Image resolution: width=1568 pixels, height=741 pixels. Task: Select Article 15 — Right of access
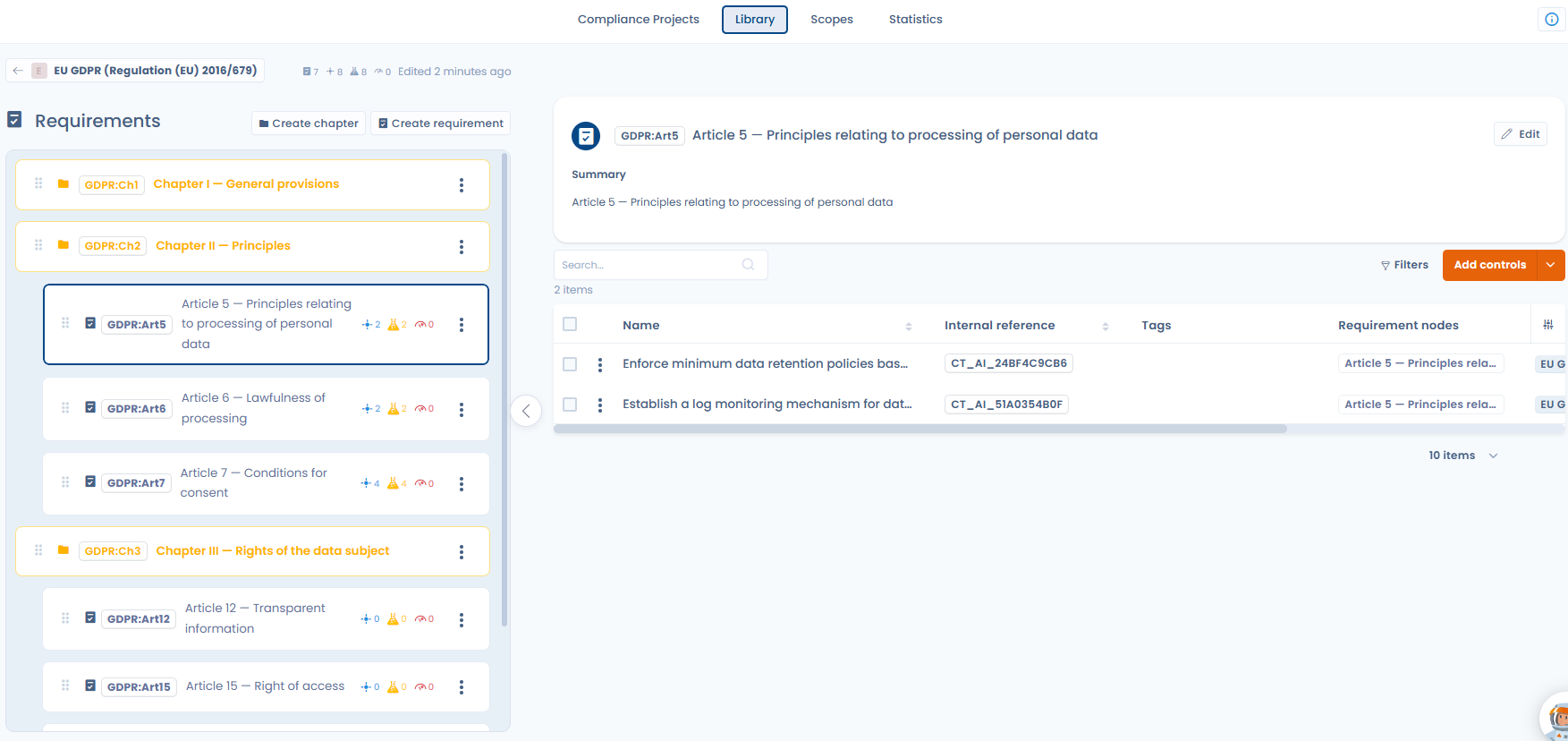[x=267, y=686]
